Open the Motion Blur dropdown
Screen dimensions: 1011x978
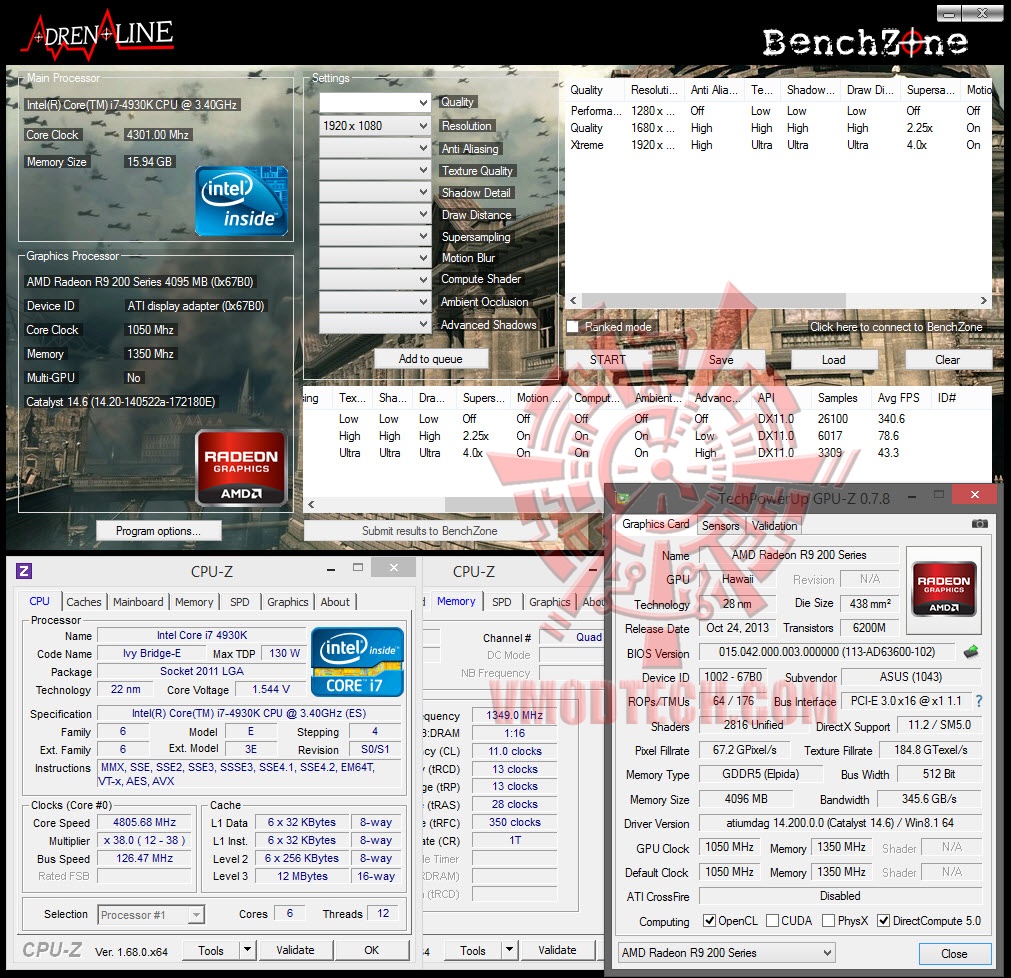click(x=375, y=257)
